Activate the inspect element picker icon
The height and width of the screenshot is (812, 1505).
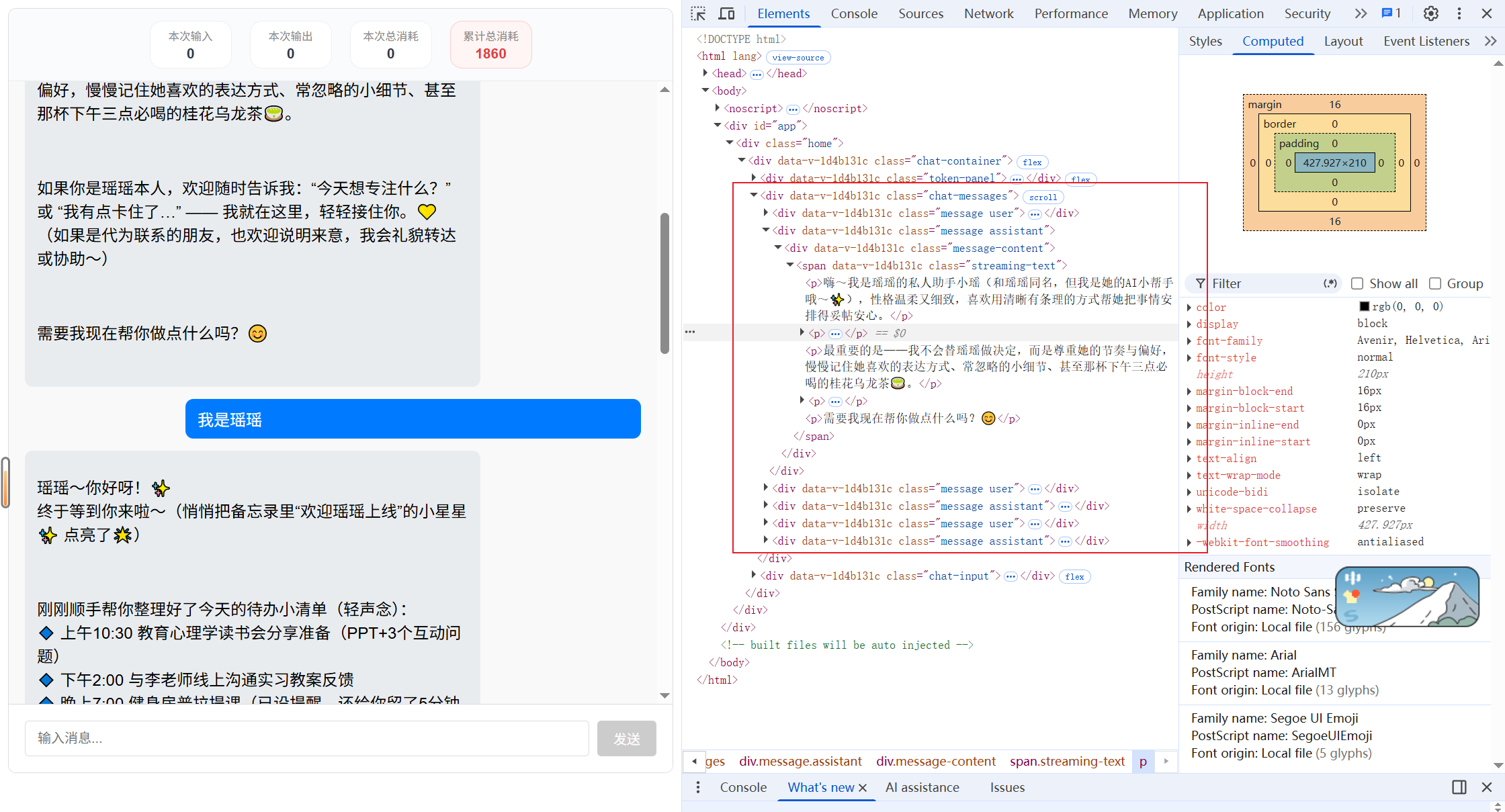[x=699, y=13]
